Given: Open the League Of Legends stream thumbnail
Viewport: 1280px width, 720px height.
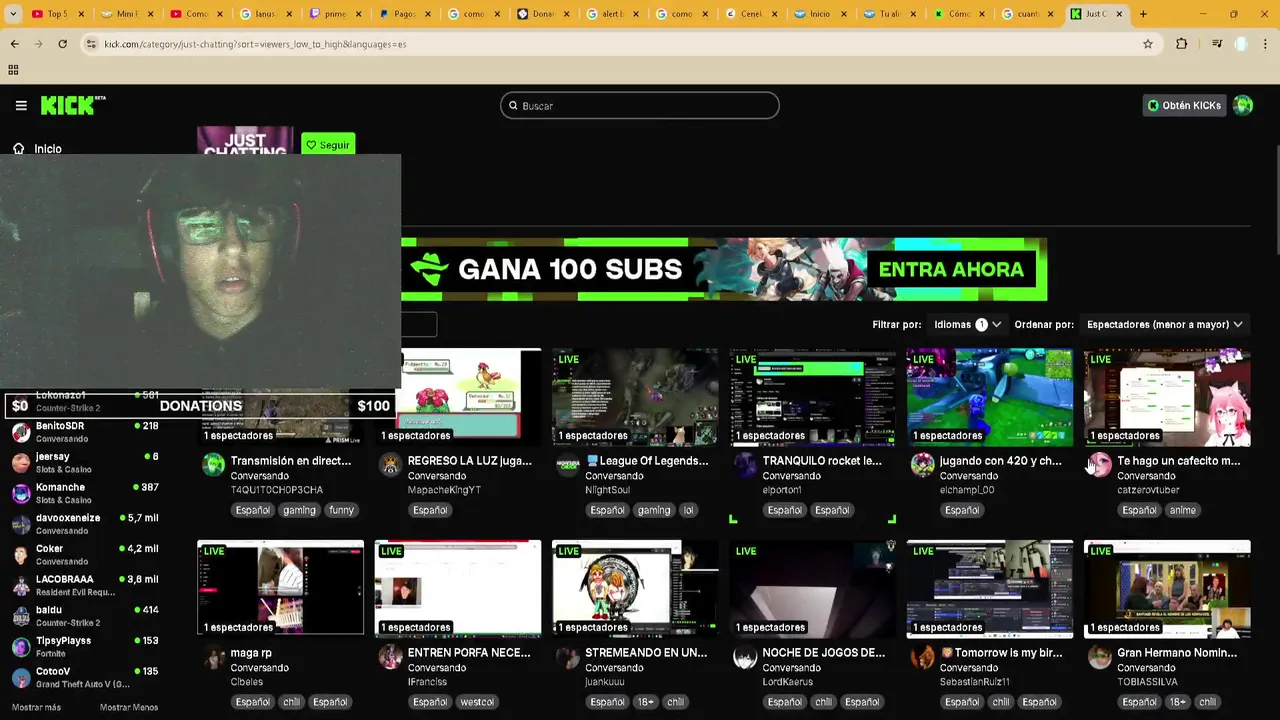Looking at the screenshot, I should (x=635, y=396).
